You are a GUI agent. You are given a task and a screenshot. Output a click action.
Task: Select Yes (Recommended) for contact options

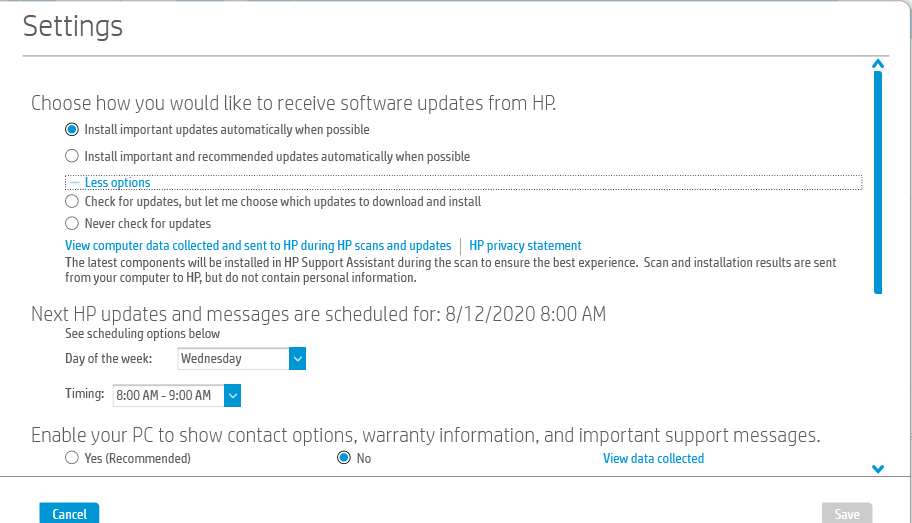pyautogui.click(x=72, y=458)
